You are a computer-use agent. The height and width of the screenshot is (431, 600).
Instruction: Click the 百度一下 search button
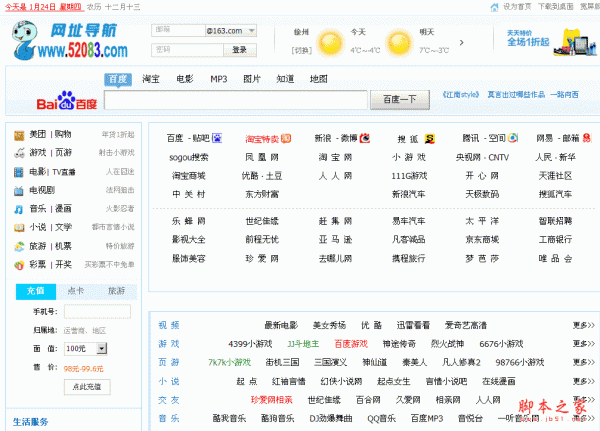399,100
